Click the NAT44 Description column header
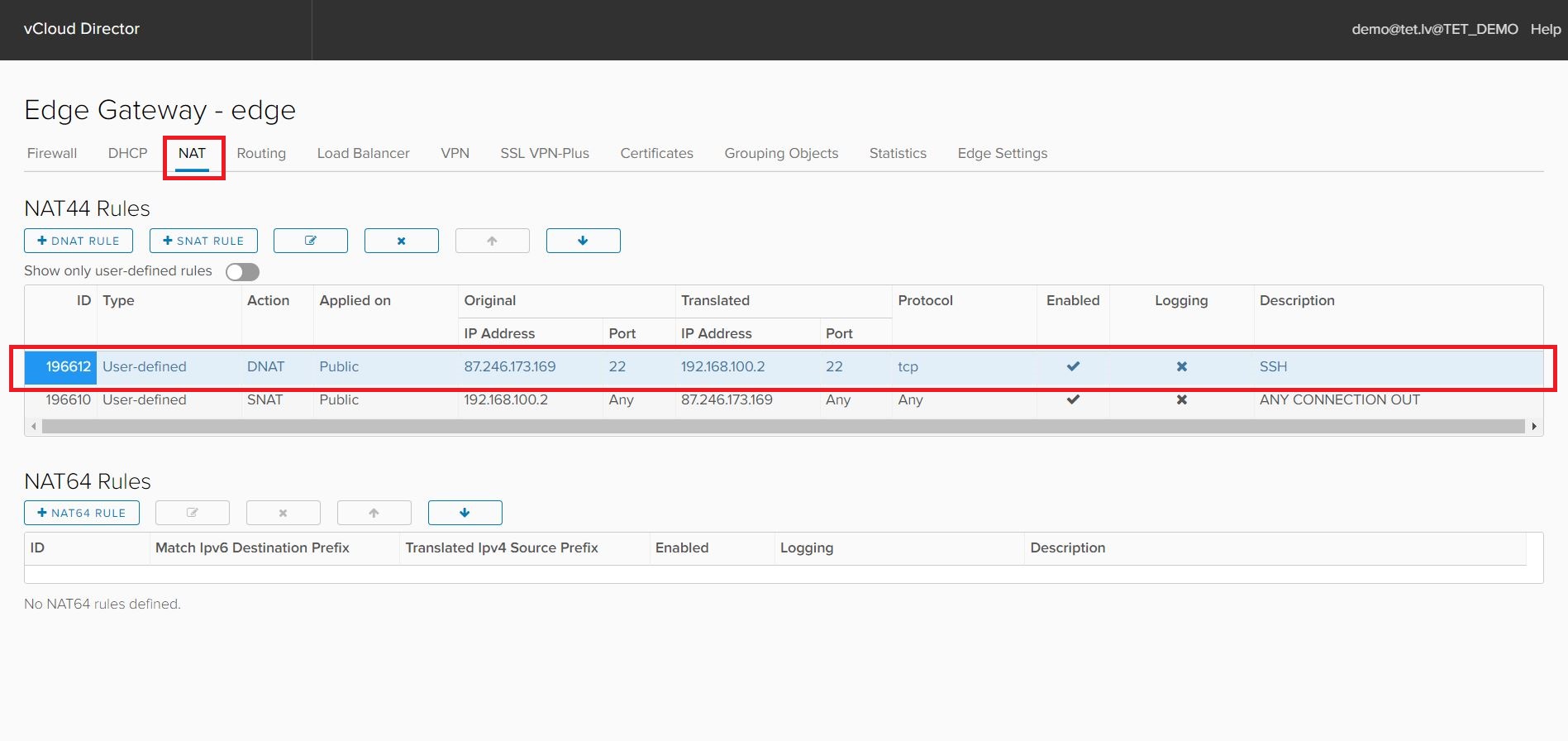1568x741 pixels. [1297, 300]
